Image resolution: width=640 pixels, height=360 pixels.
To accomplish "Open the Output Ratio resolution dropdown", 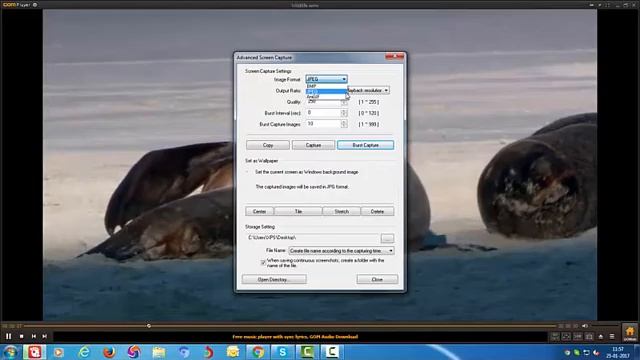I will [x=368, y=90].
